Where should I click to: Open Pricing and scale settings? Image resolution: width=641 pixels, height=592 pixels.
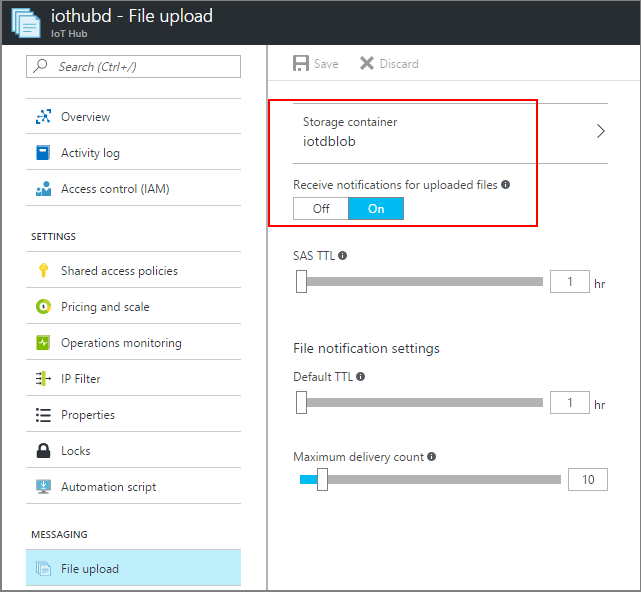[133, 306]
